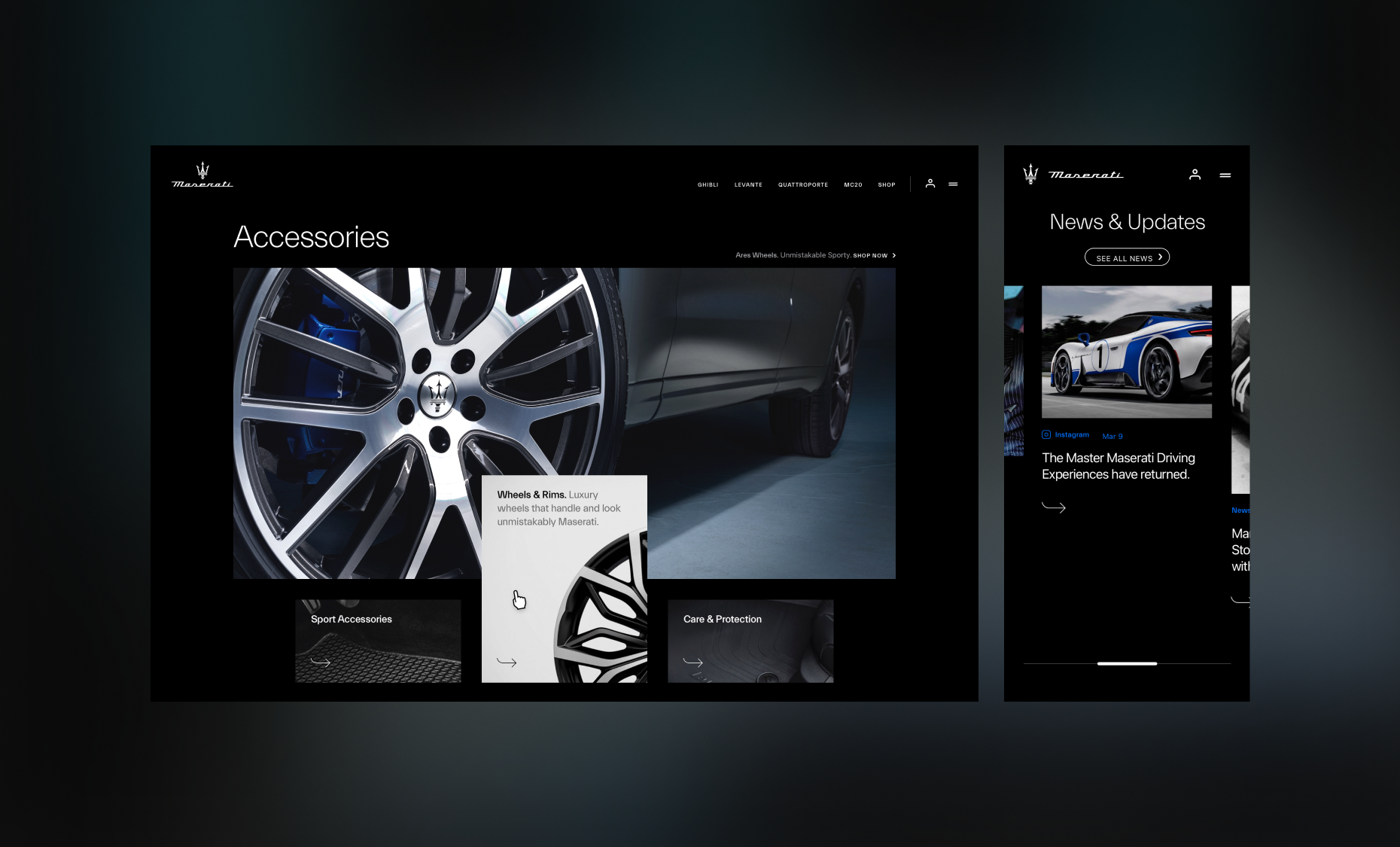Open the user account icon in desktop header
The width and height of the screenshot is (1400, 847).
pos(930,184)
